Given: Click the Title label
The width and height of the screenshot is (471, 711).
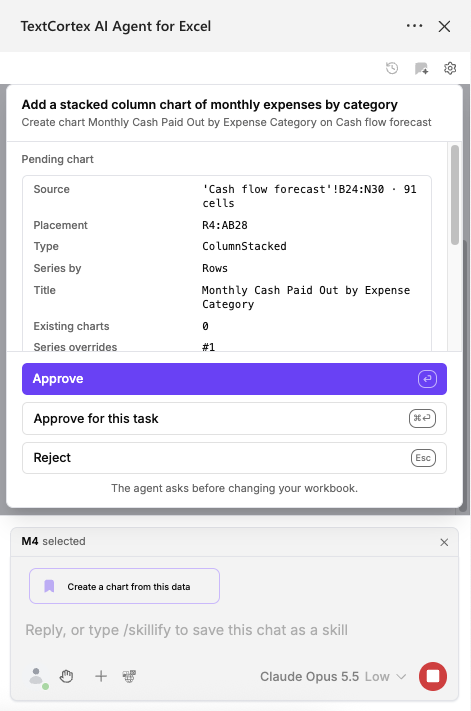Looking at the screenshot, I should click(44, 290).
